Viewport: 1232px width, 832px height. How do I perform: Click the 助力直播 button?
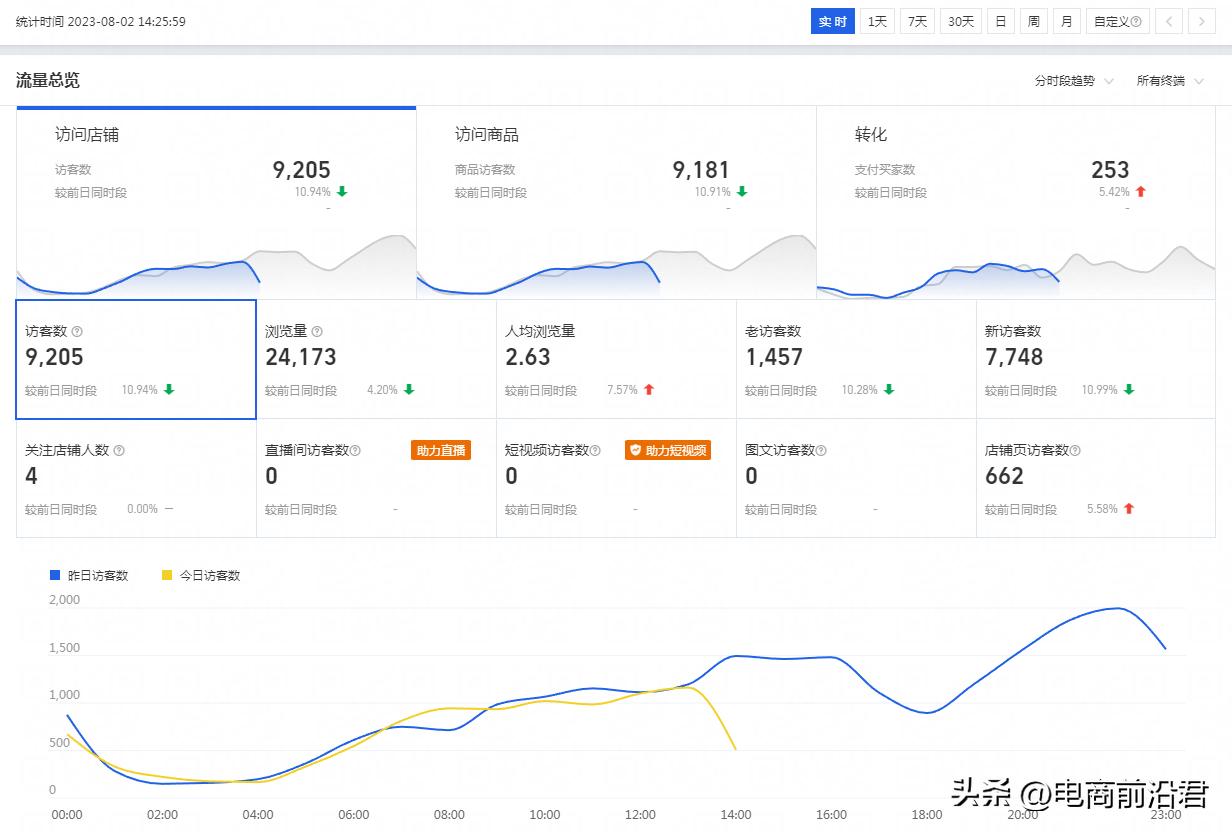[x=440, y=451]
